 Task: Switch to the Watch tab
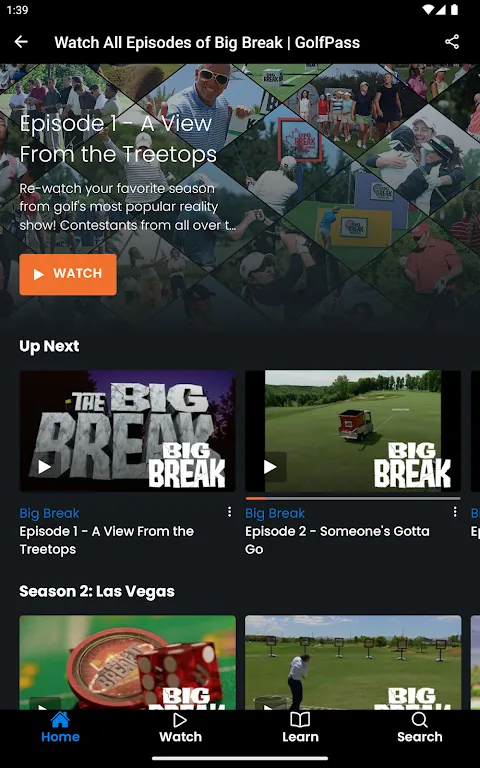pos(180,728)
